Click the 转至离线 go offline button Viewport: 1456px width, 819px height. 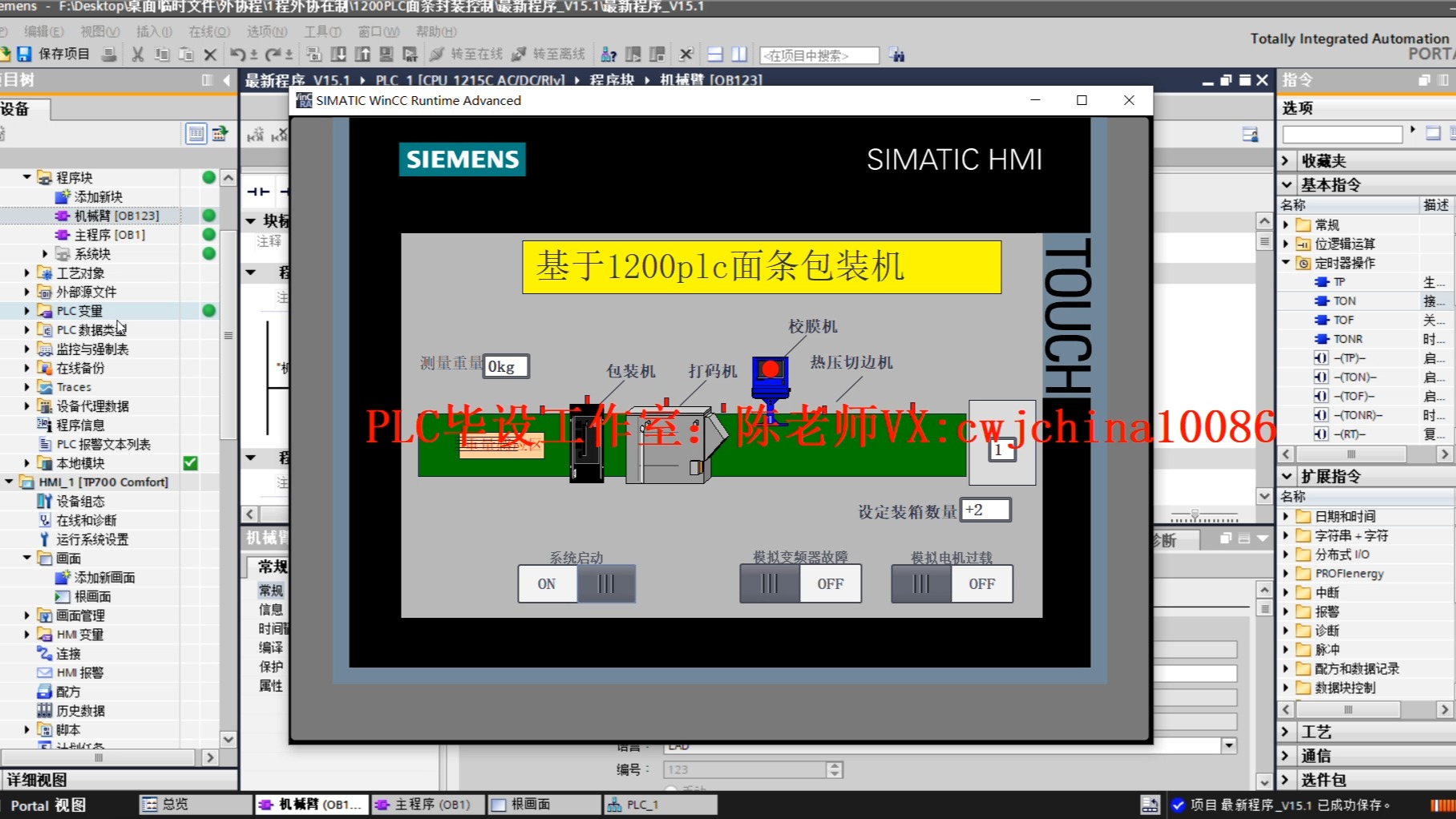(x=548, y=54)
